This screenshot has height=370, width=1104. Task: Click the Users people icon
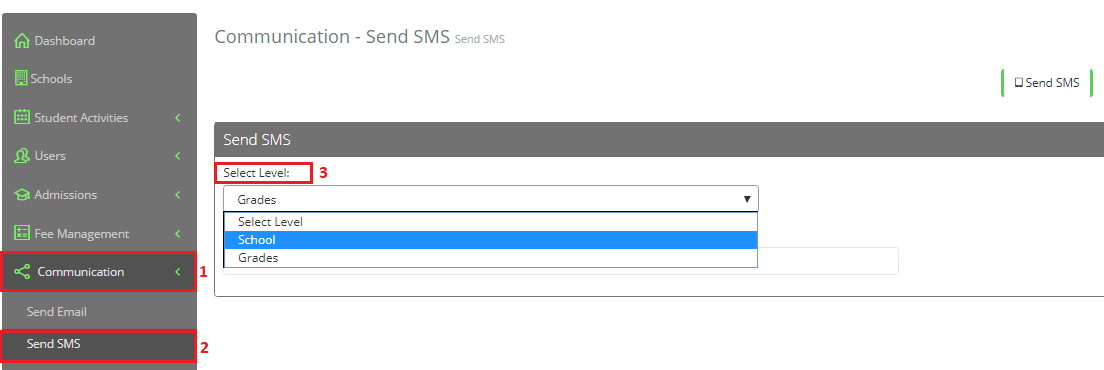point(22,155)
